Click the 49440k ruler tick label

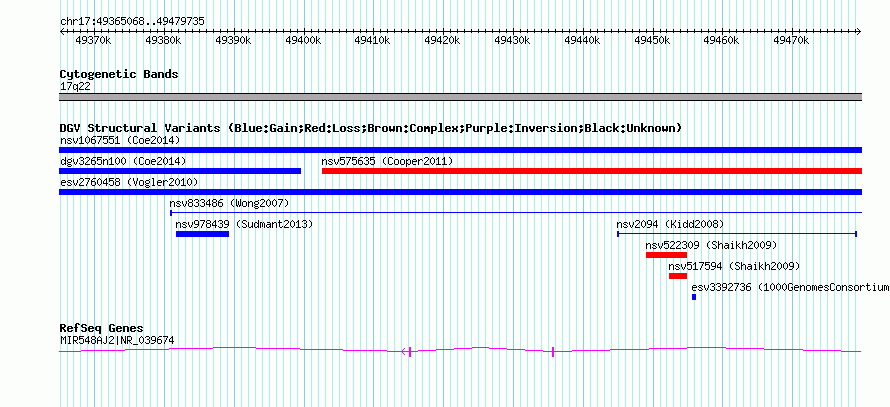582,41
